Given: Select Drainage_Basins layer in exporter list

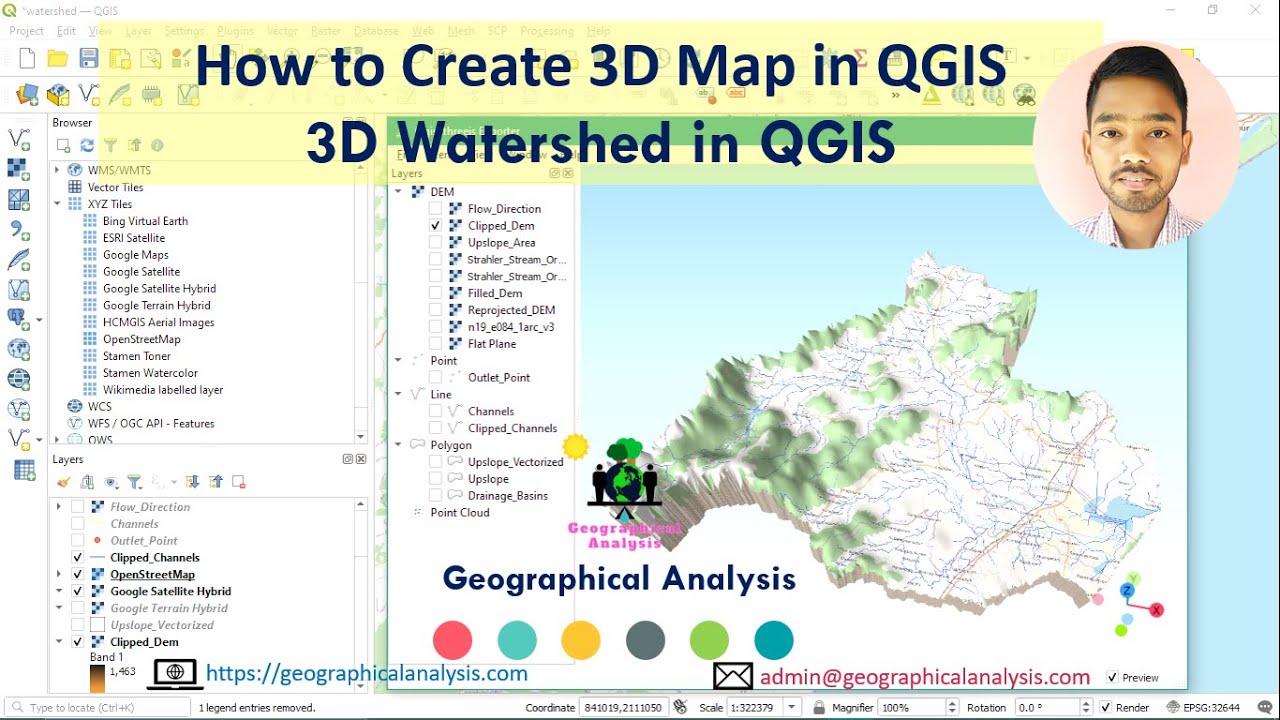Looking at the screenshot, I should pyautogui.click(x=508, y=496).
